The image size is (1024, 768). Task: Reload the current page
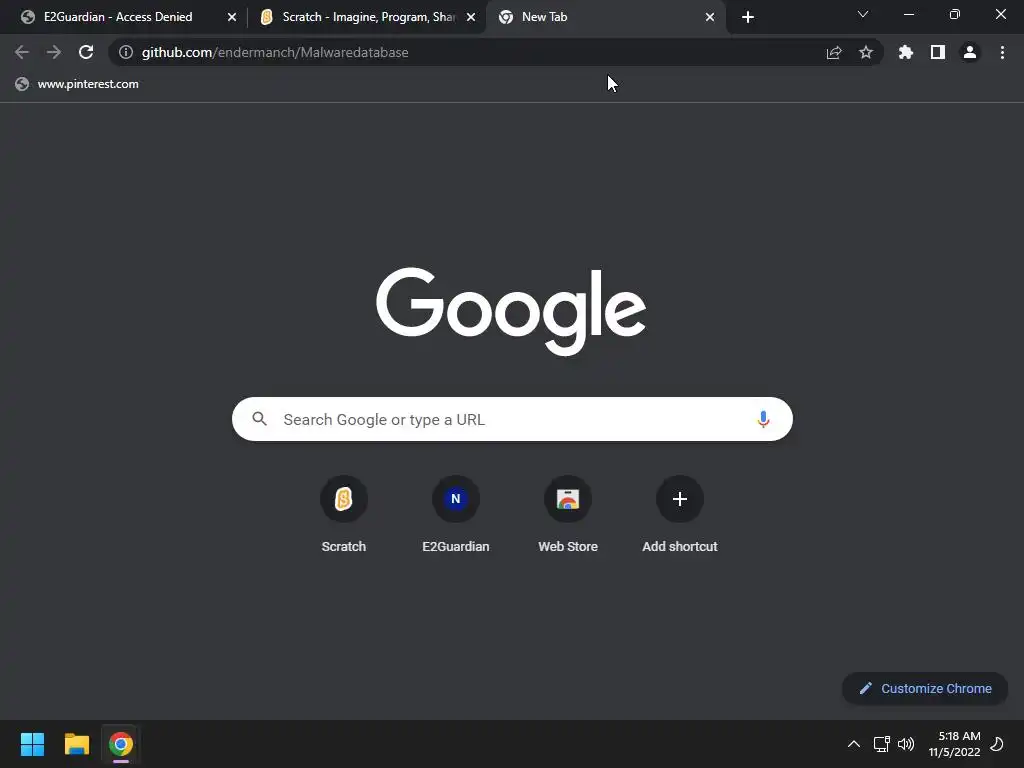[x=86, y=52]
